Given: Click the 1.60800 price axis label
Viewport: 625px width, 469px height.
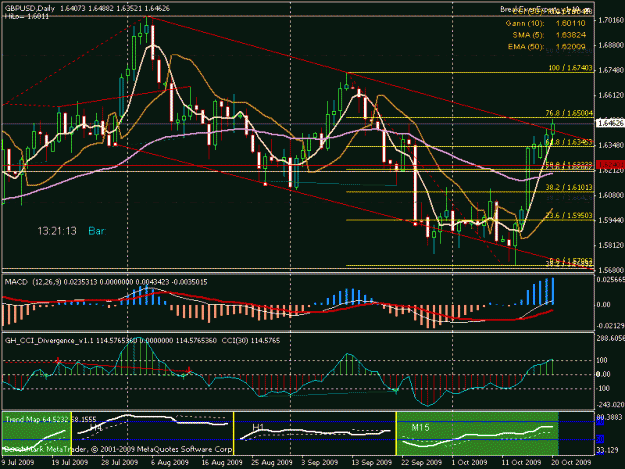Looking at the screenshot, I should (x=611, y=195).
